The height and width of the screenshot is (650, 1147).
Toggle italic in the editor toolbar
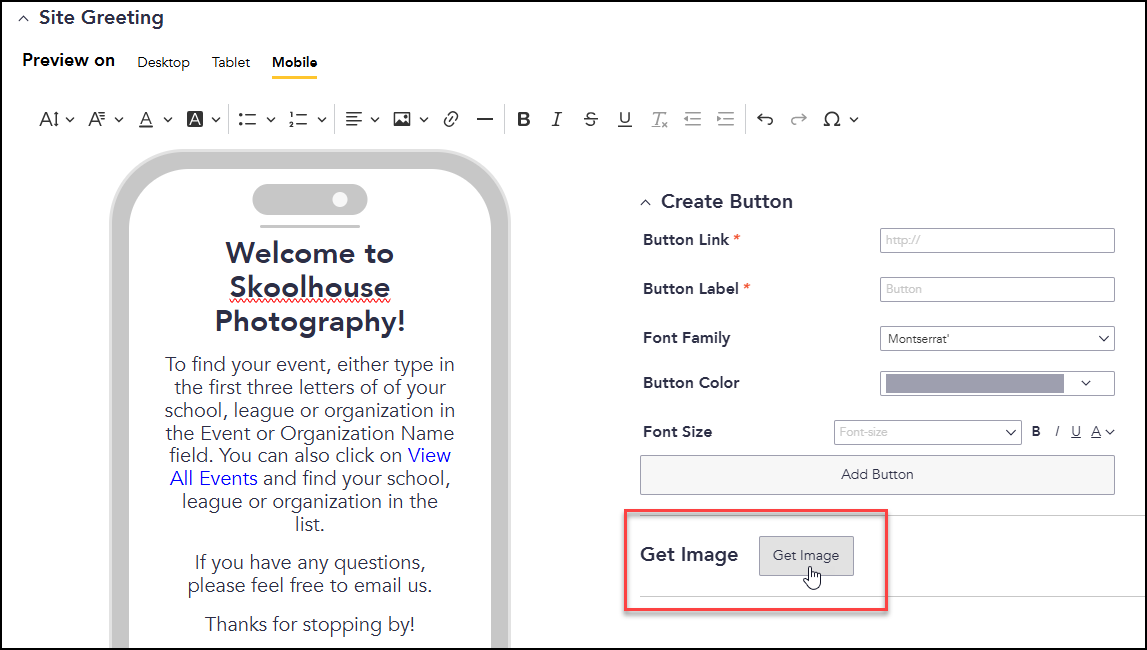click(x=557, y=119)
